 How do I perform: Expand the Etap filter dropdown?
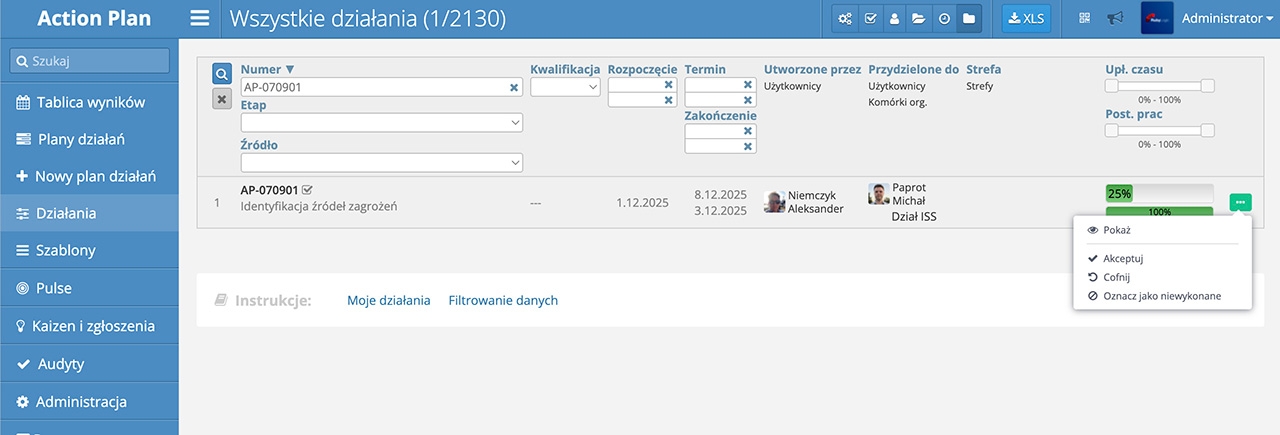(x=382, y=122)
